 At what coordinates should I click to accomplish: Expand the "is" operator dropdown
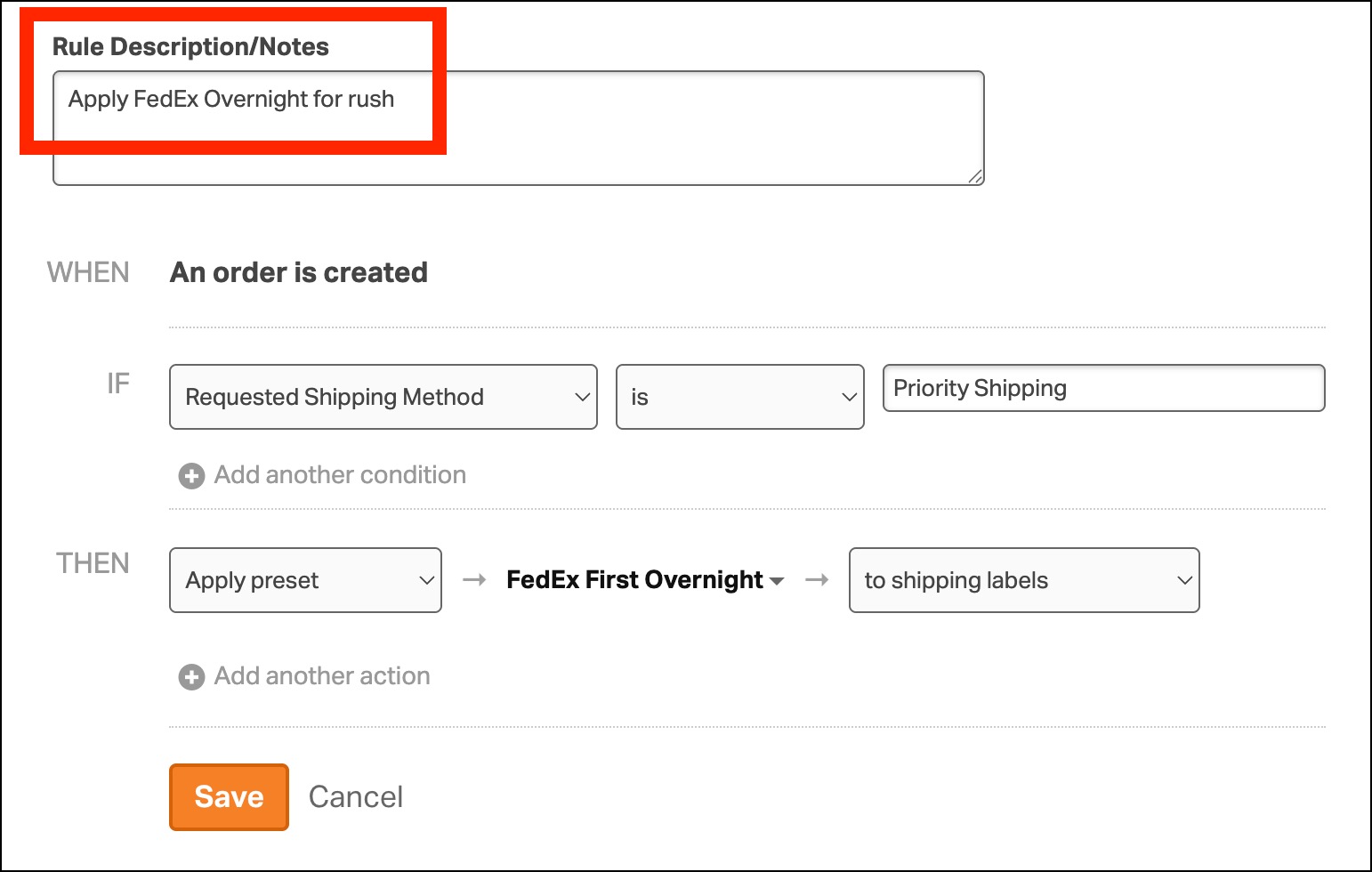tap(739, 397)
